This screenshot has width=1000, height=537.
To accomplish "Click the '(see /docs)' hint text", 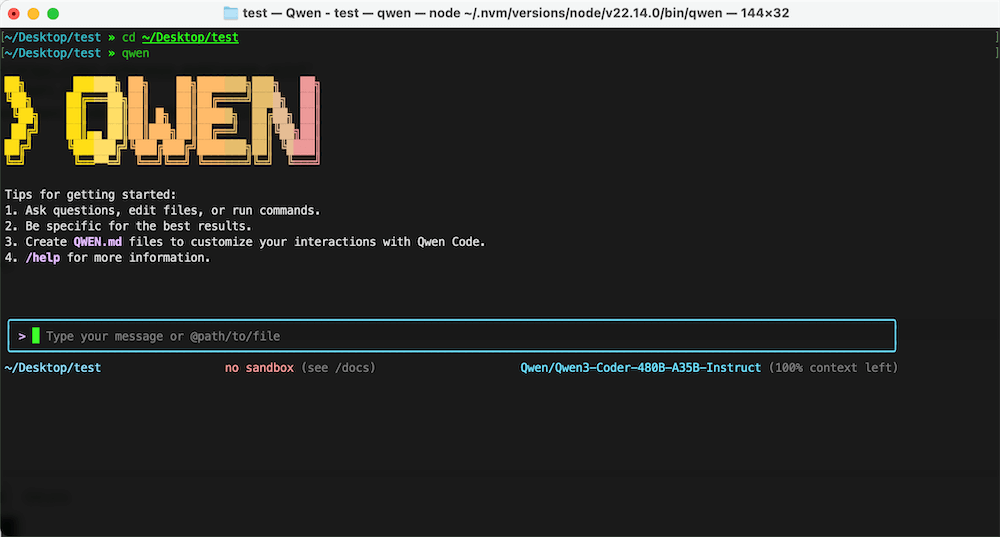I will tap(338, 368).
